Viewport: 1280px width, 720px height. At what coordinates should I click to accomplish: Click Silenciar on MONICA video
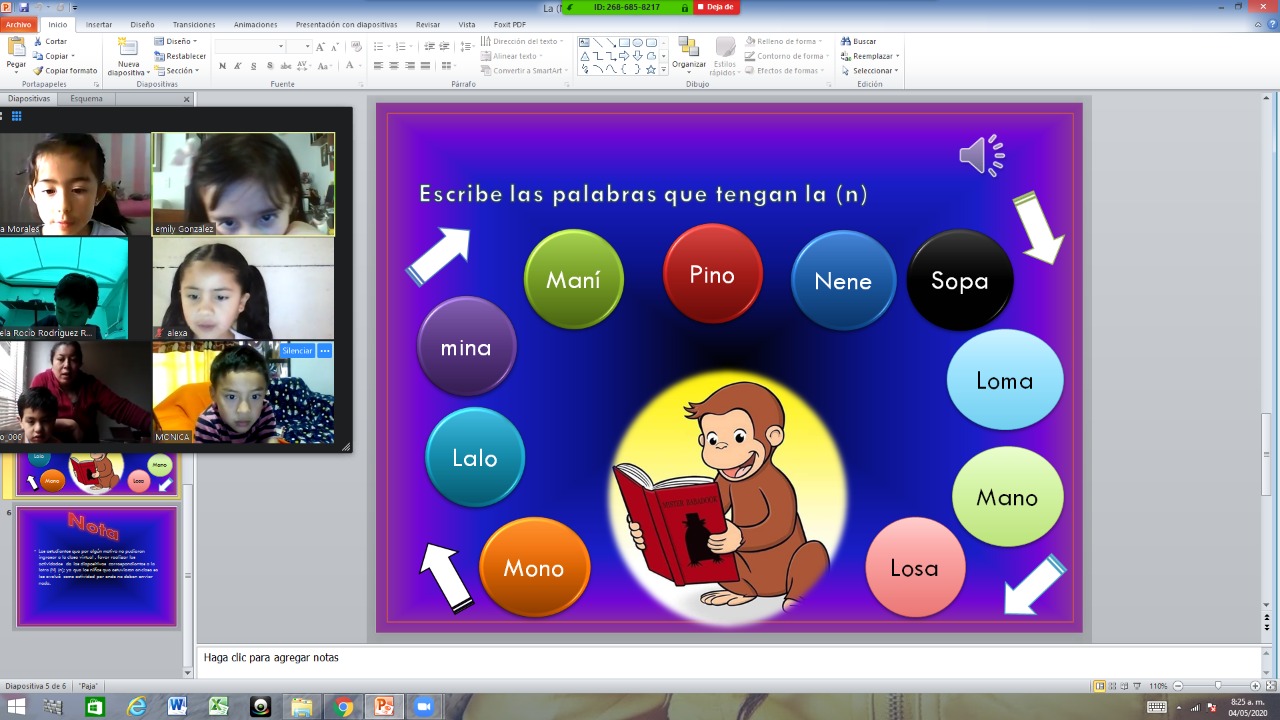297,351
